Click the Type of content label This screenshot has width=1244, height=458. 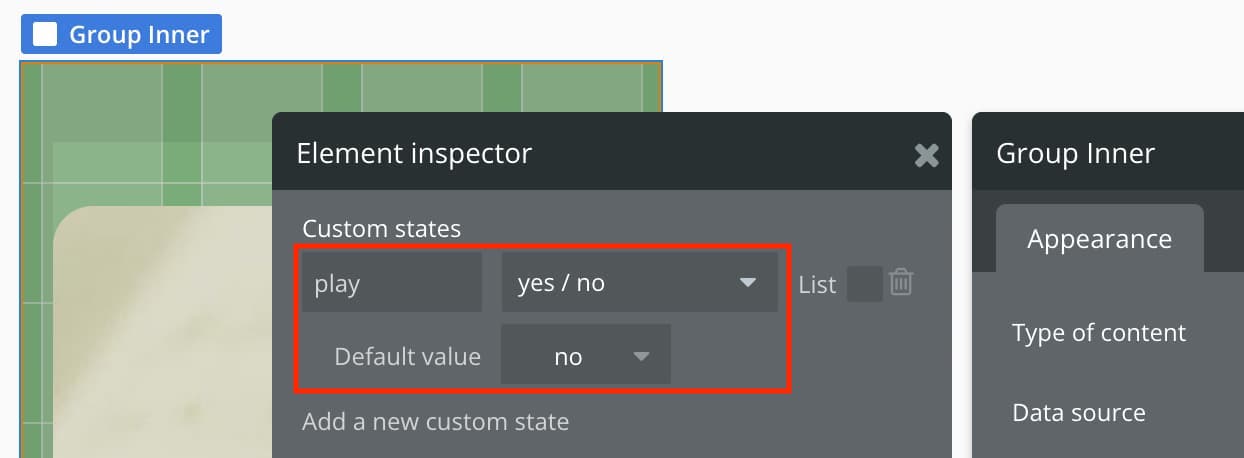click(1098, 333)
